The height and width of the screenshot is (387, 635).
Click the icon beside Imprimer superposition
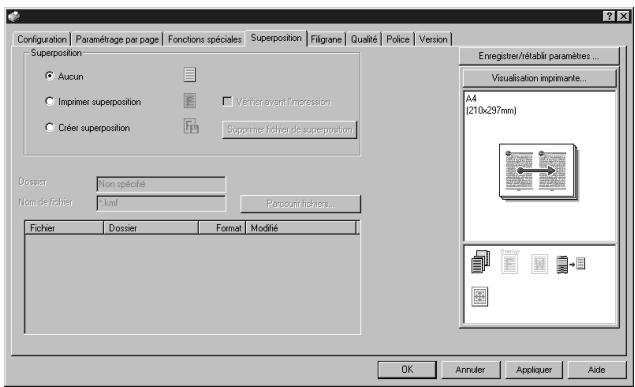190,100
